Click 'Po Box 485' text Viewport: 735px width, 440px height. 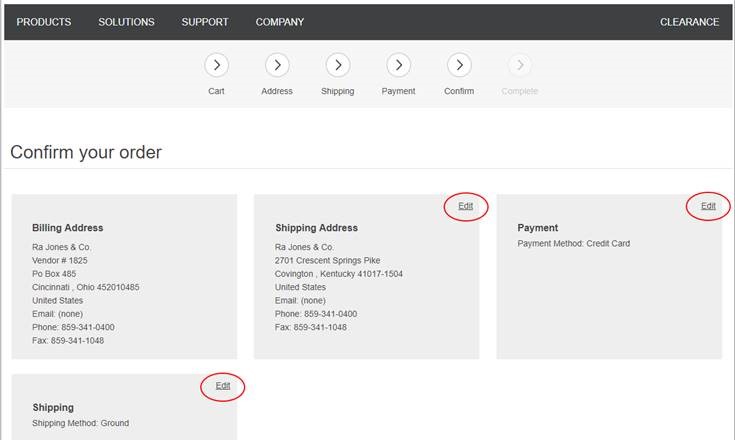pyautogui.click(x=54, y=274)
